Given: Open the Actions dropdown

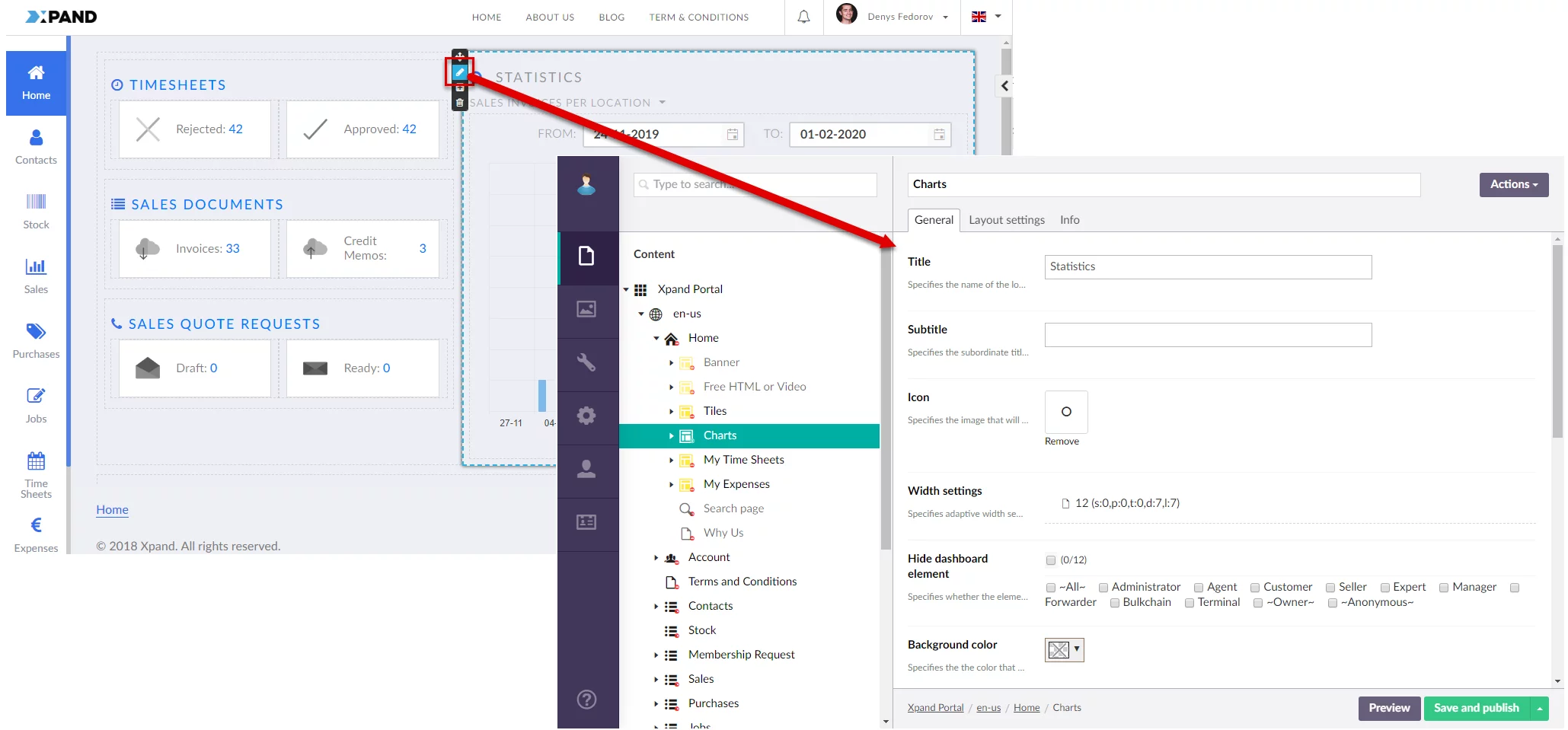Looking at the screenshot, I should point(1513,184).
